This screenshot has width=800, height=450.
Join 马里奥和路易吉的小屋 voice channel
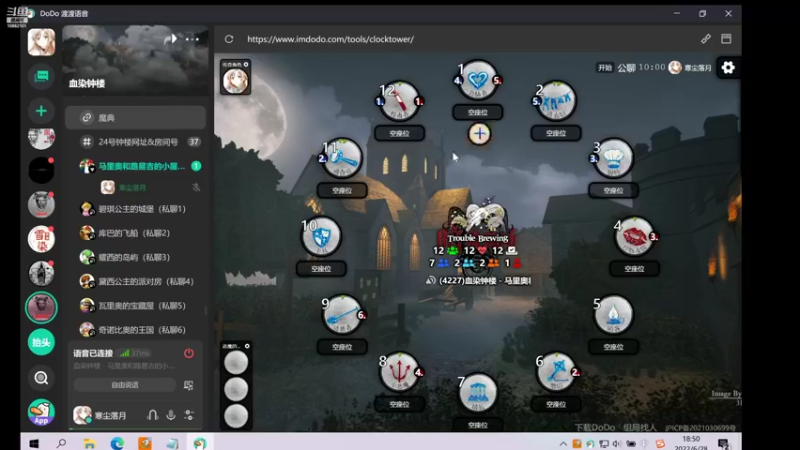coord(135,166)
